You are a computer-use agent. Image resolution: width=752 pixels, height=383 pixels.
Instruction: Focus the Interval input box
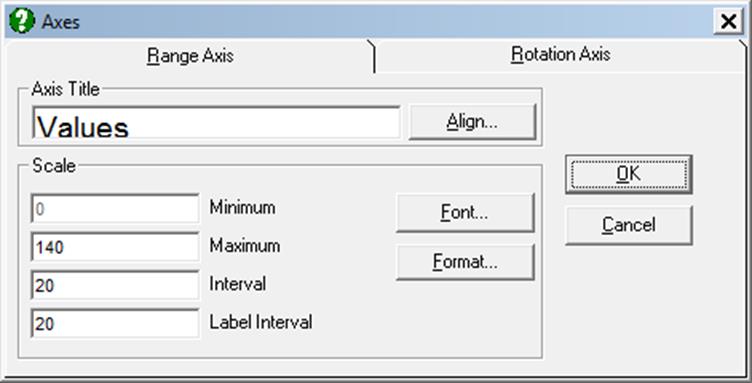tap(115, 285)
